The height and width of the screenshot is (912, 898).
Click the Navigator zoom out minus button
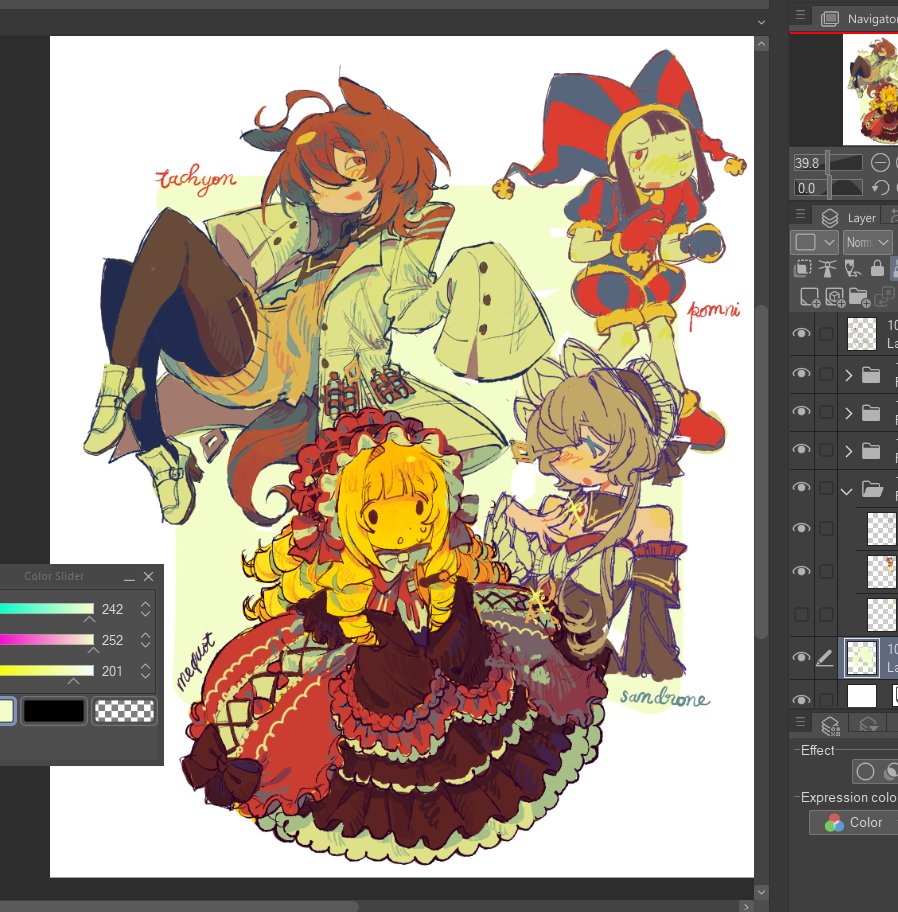(880, 162)
